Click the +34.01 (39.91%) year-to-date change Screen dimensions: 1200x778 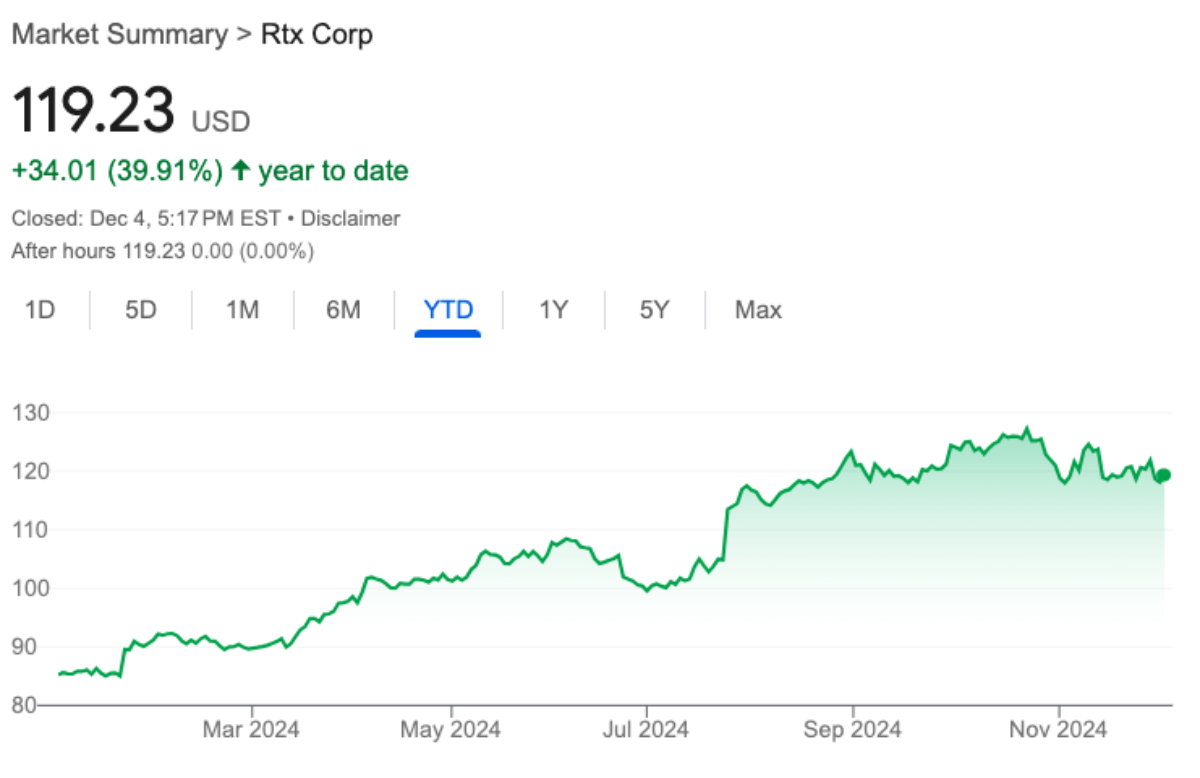(x=117, y=172)
